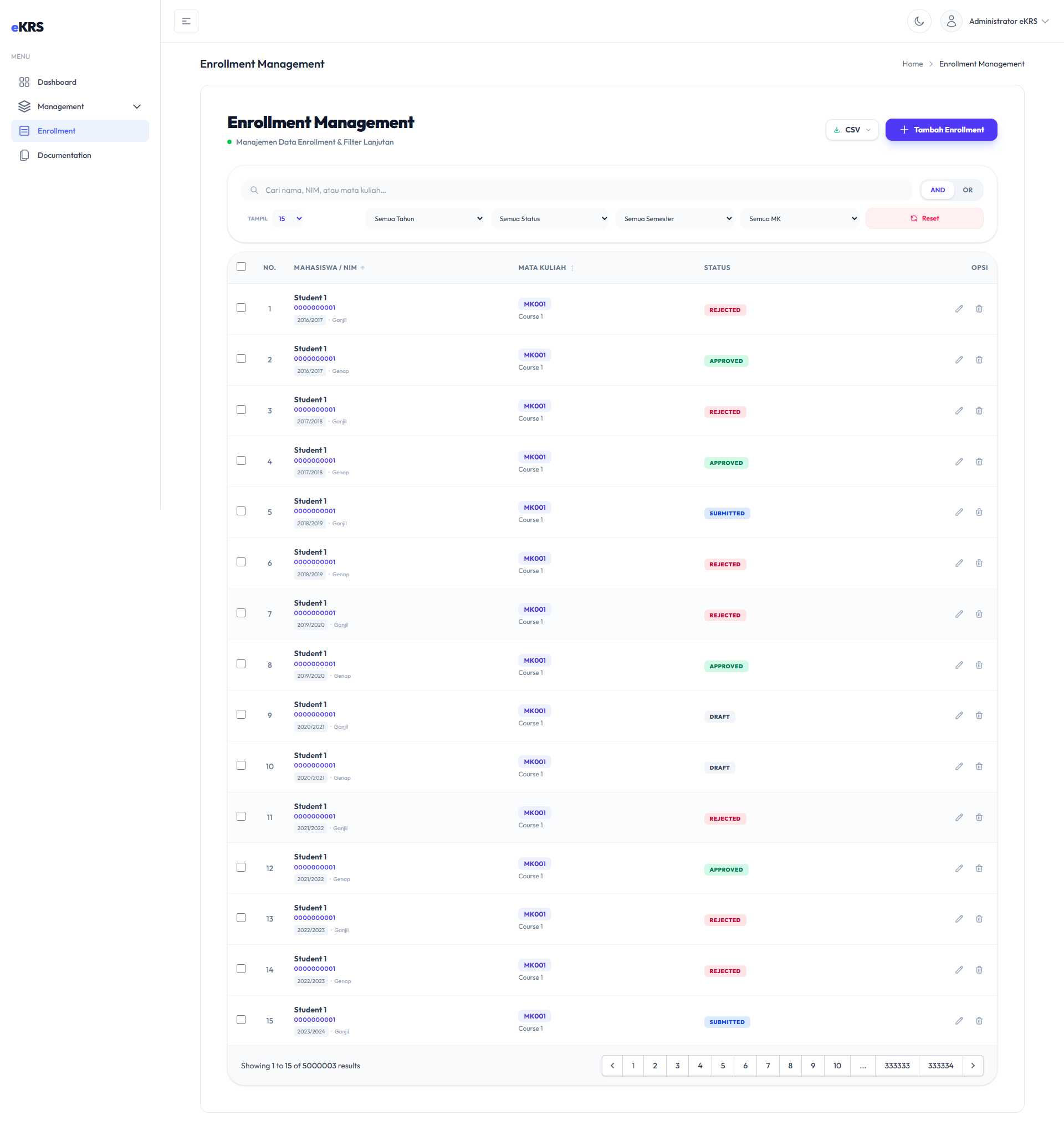Delete enrollment row 1 trash icon
Viewport: 1064px width, 1126px height.
(979, 309)
